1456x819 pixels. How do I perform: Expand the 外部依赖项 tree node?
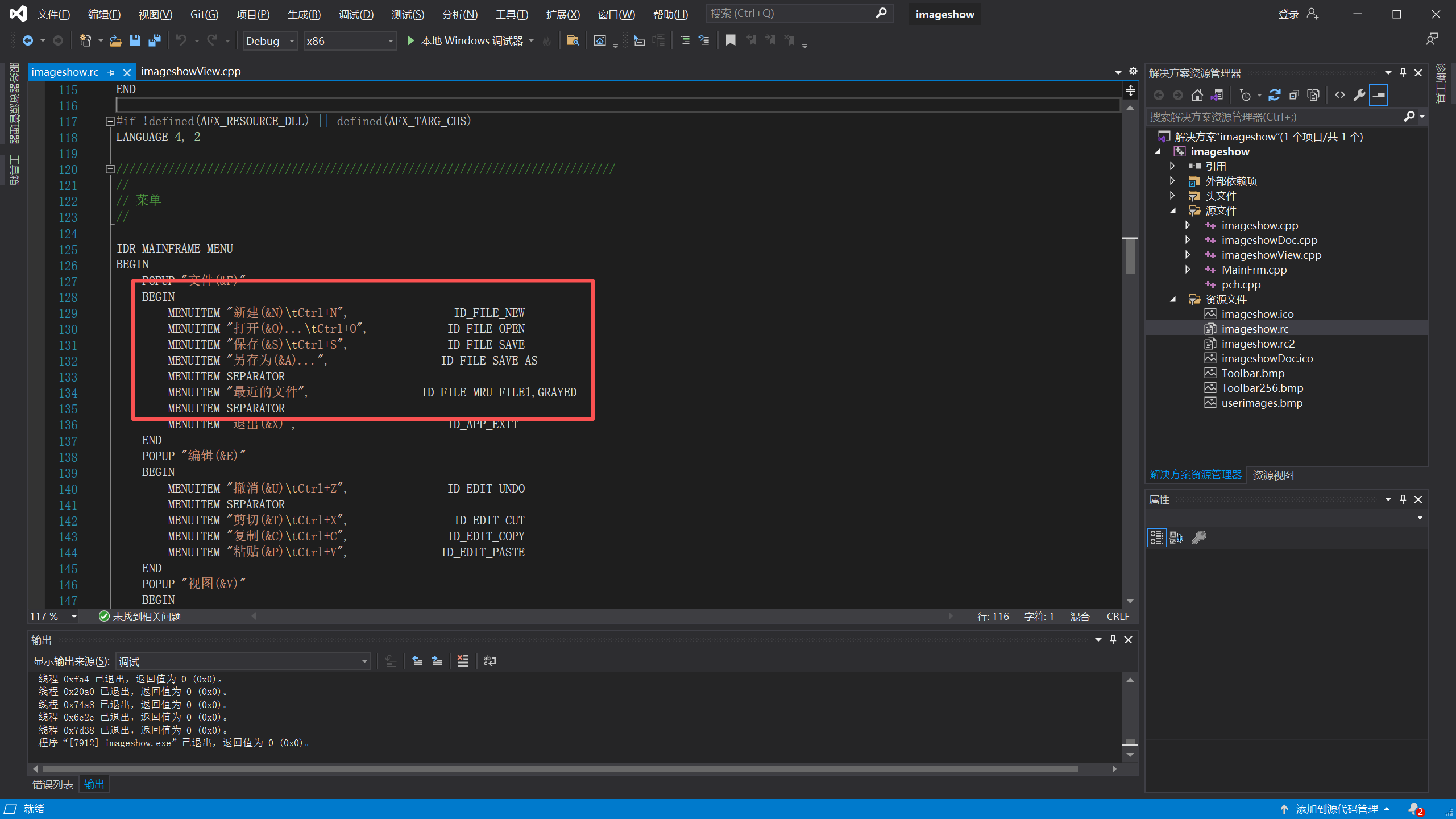[1172, 181]
